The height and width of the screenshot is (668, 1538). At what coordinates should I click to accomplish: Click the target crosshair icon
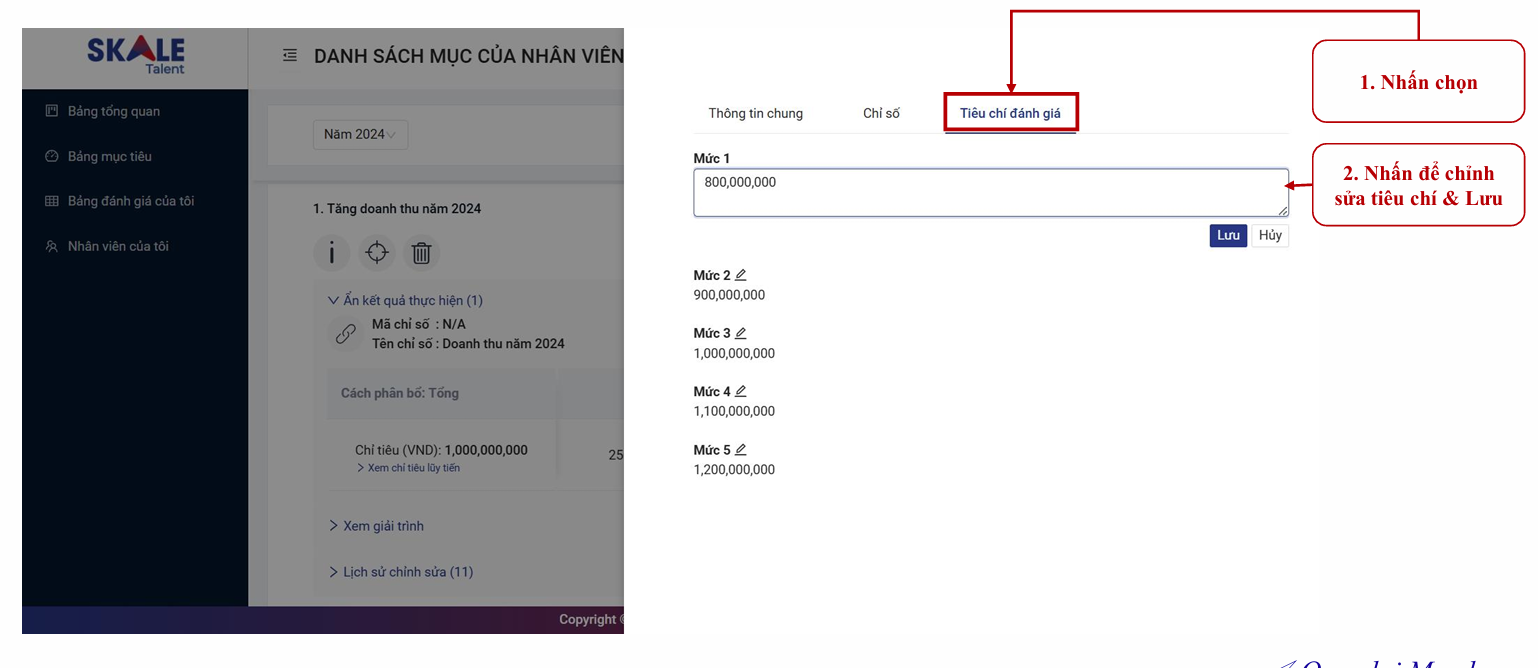tap(377, 253)
